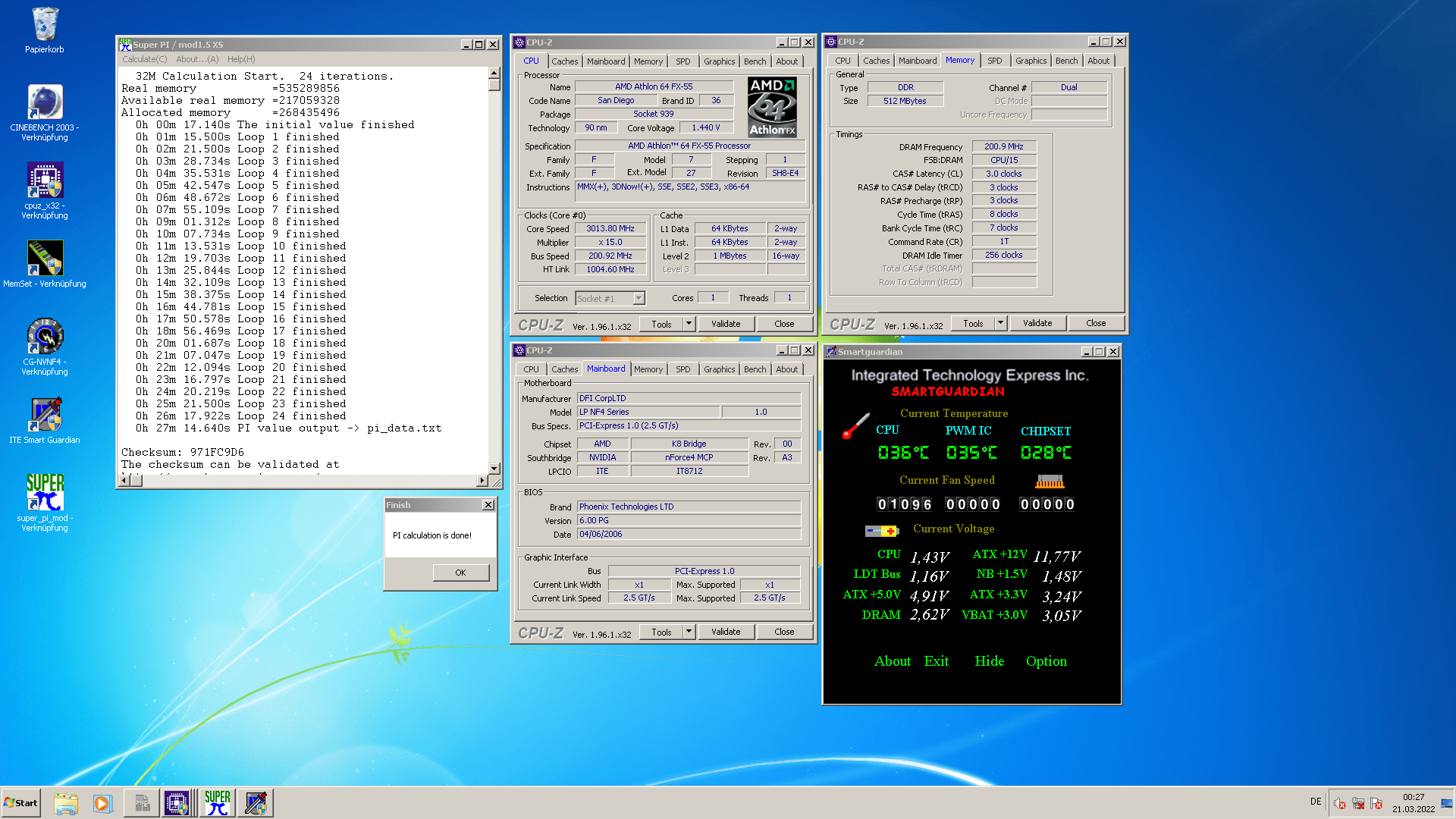Open the Calculate(C) menu in Super PI
1456x819 pixels.
[x=145, y=59]
